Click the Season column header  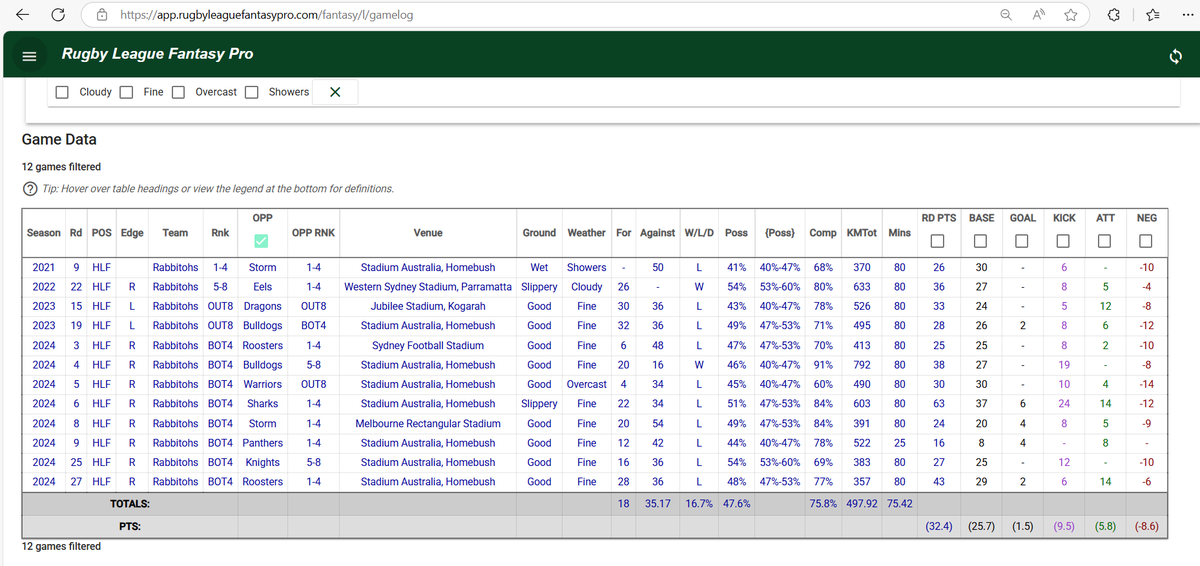pos(44,233)
